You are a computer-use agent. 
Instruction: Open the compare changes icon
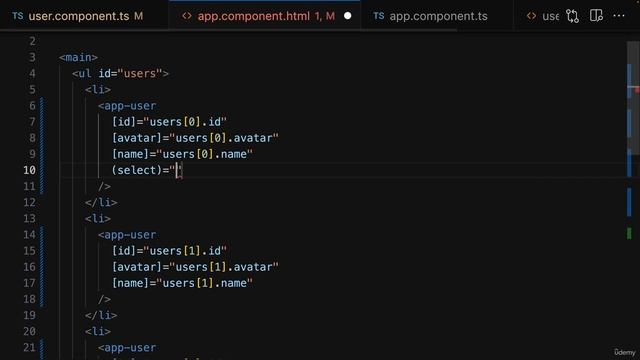[x=572, y=16]
